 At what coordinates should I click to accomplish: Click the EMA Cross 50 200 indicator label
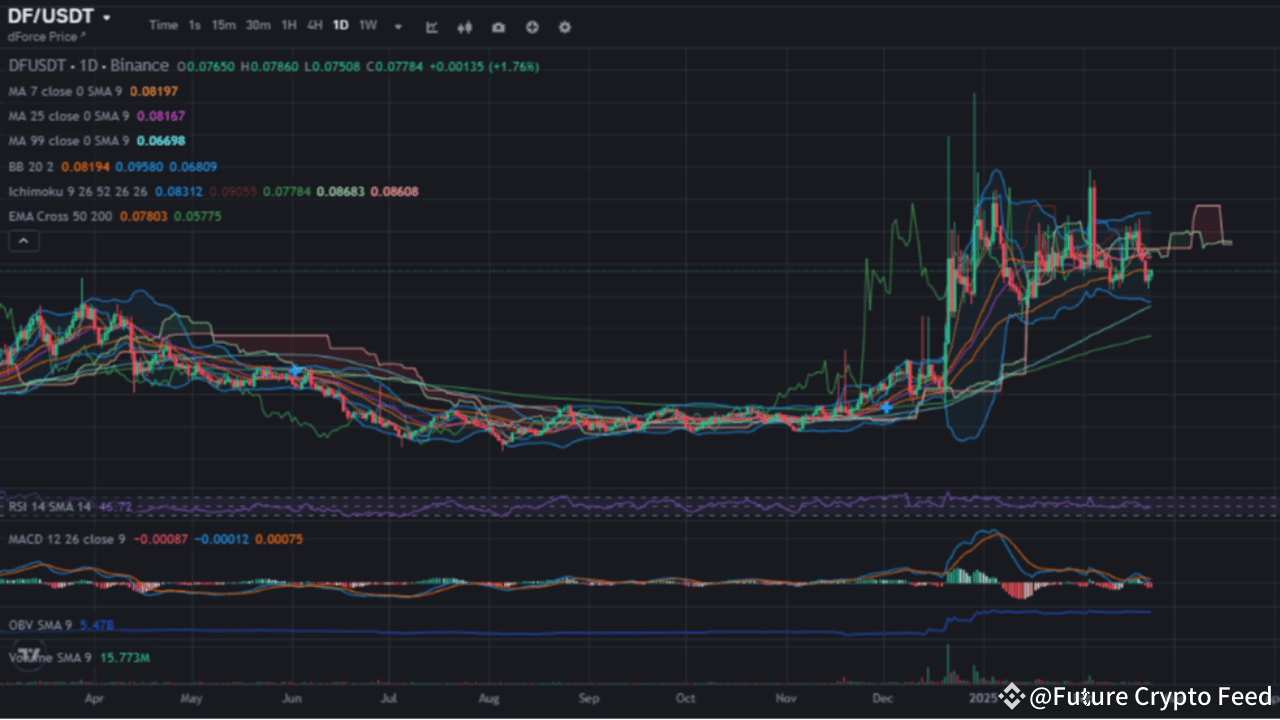[x=60, y=216]
